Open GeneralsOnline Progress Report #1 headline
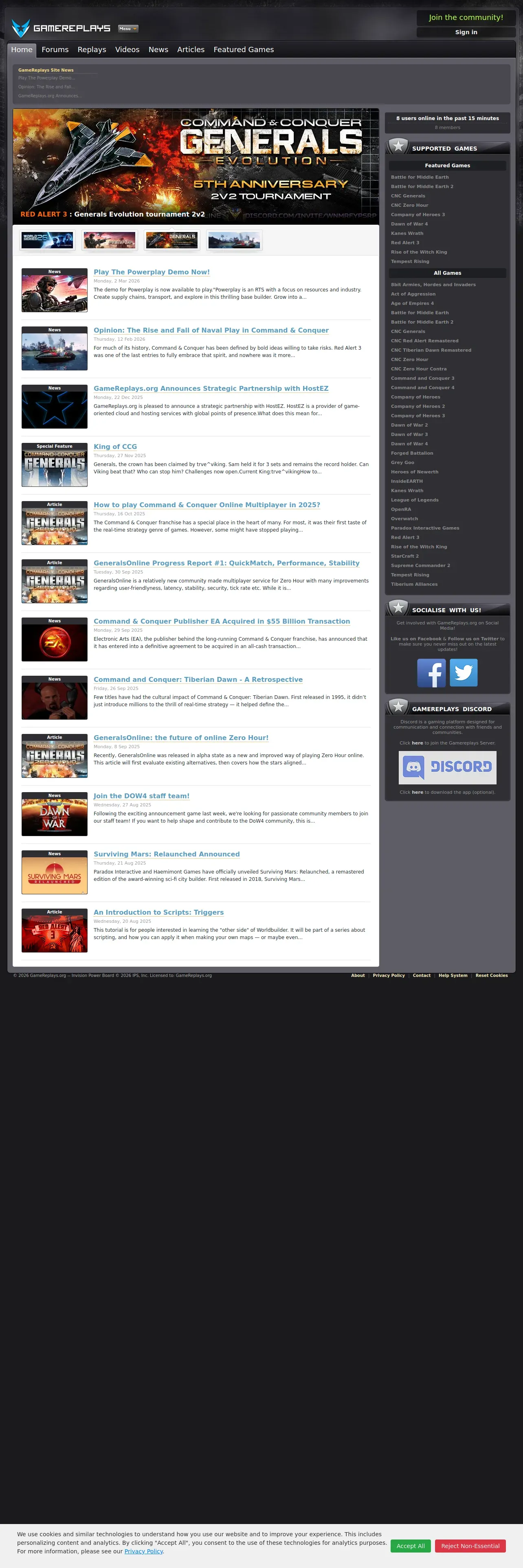This screenshot has width=523, height=1568. [226, 563]
